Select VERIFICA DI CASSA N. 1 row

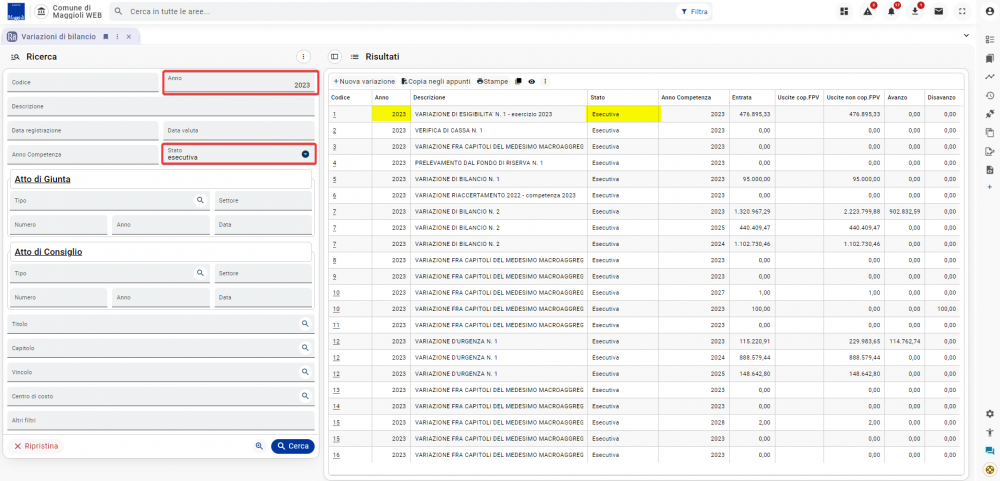click(x=643, y=130)
